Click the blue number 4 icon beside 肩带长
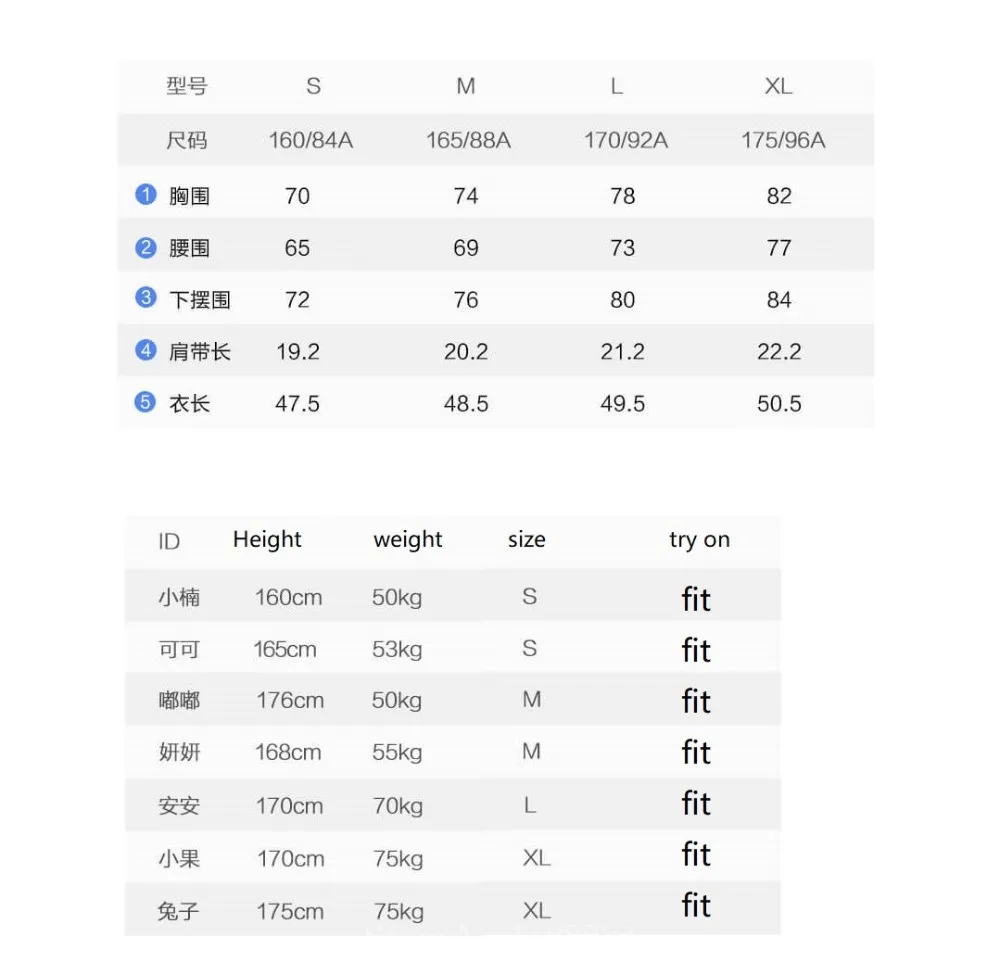Image resolution: width=1000 pixels, height=966 pixels. tap(146, 349)
